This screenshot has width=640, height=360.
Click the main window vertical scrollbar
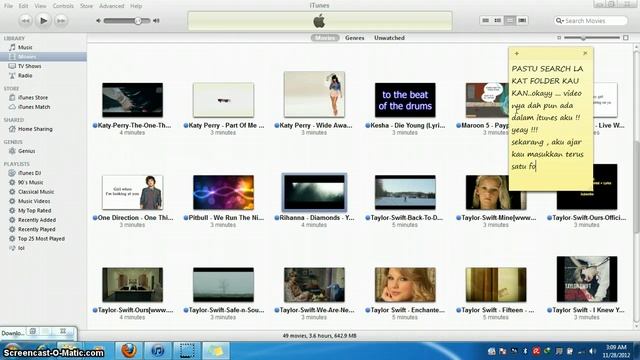pyautogui.click(x=636, y=188)
